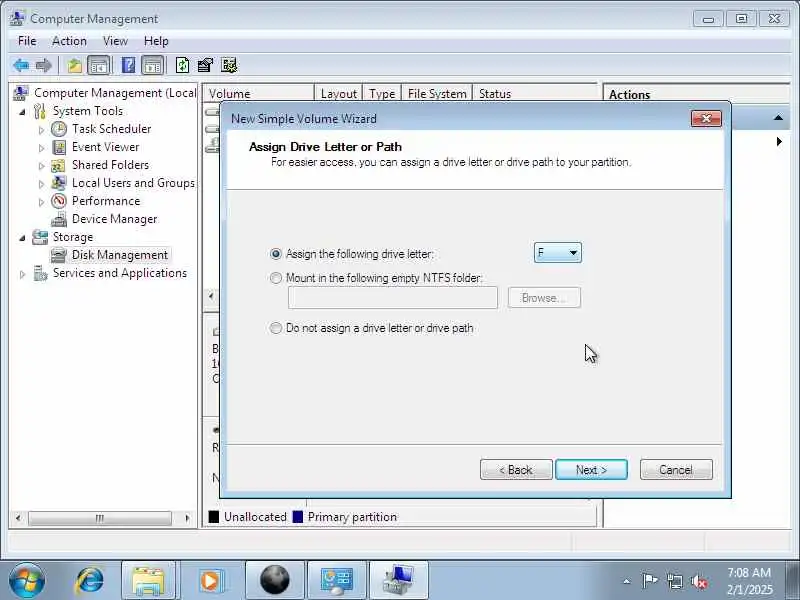
Task: Select Do not assign drive letter option
Action: (276, 328)
